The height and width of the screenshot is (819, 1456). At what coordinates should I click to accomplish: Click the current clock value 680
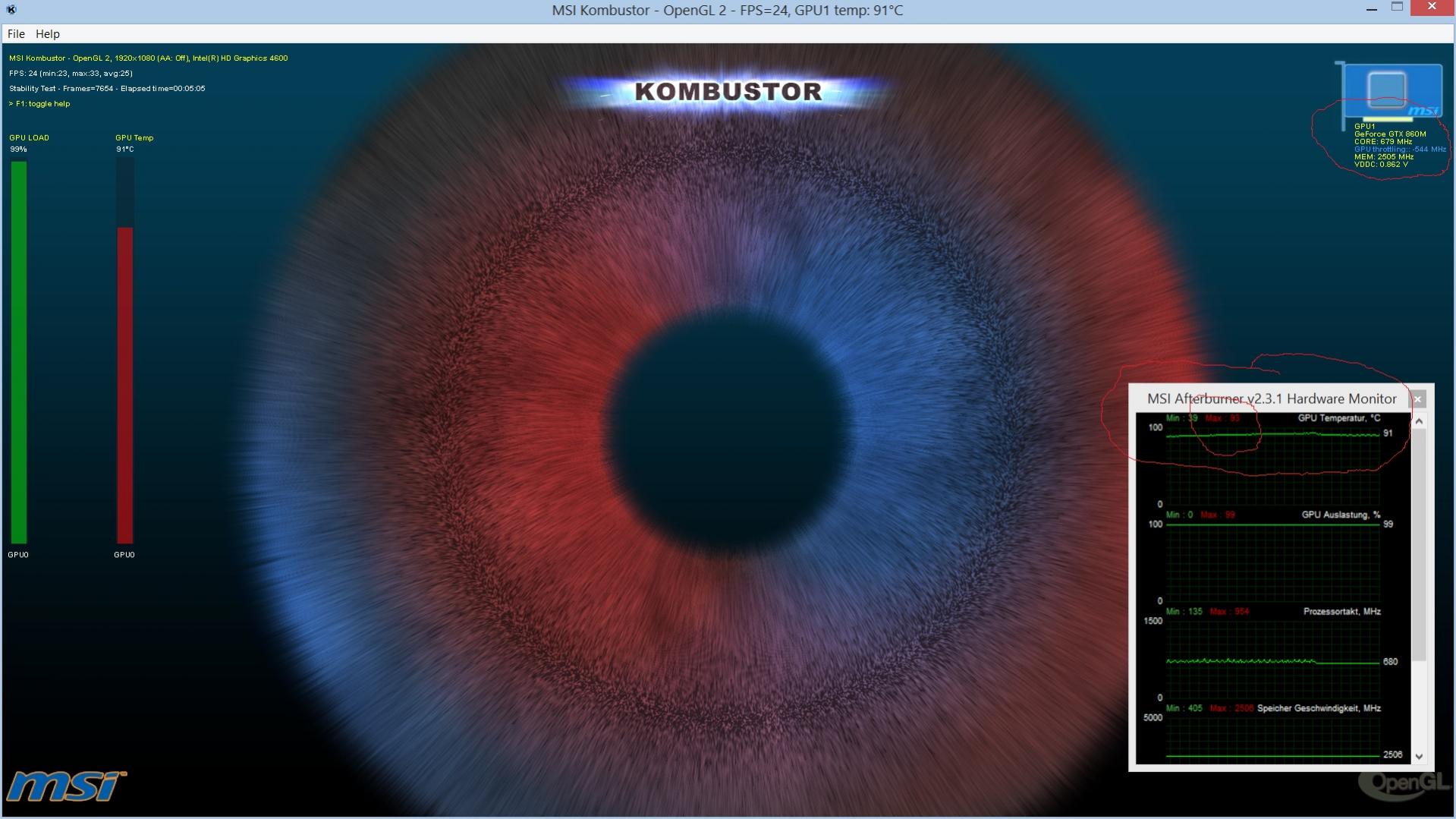tap(1390, 662)
